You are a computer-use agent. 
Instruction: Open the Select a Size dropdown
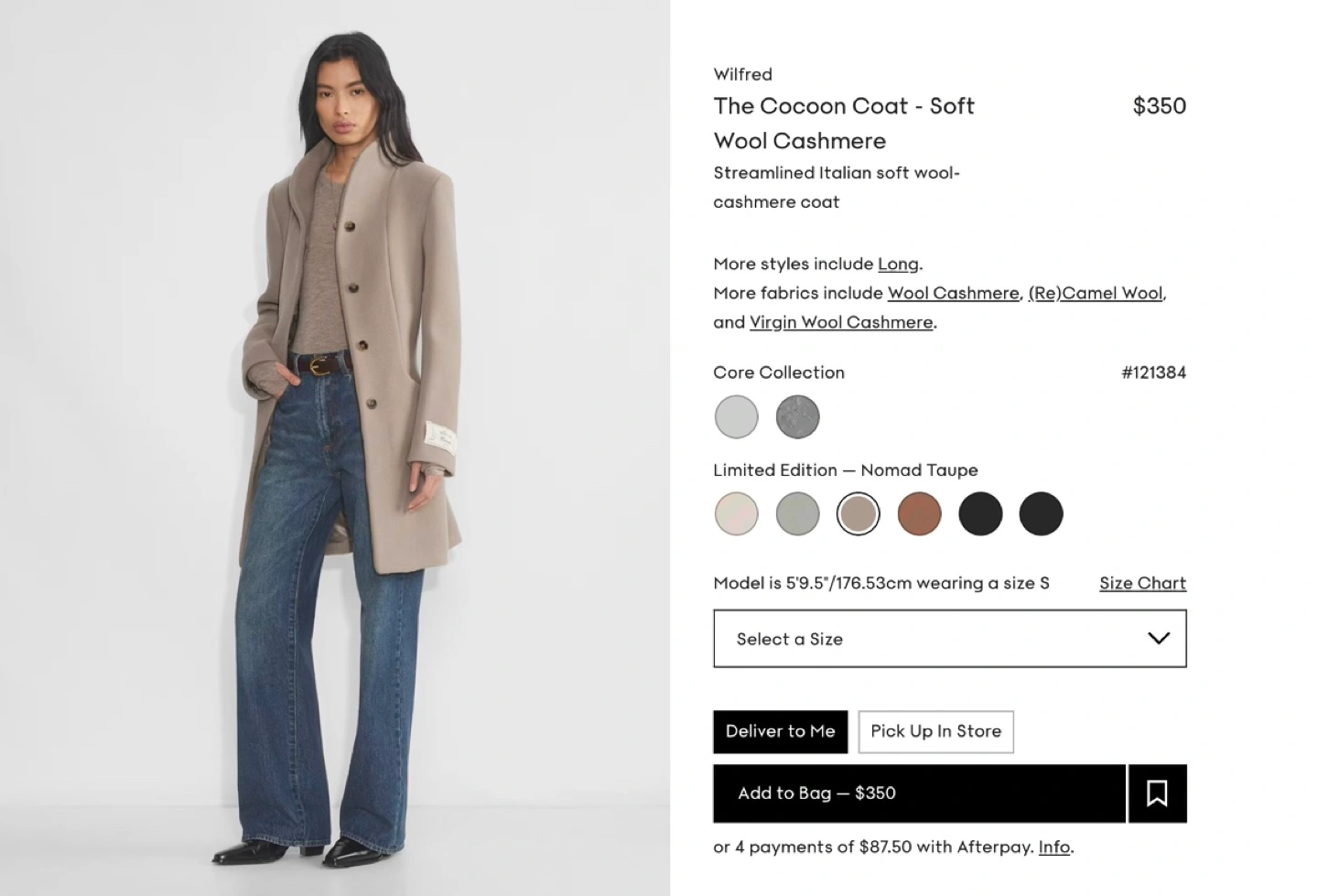950,639
